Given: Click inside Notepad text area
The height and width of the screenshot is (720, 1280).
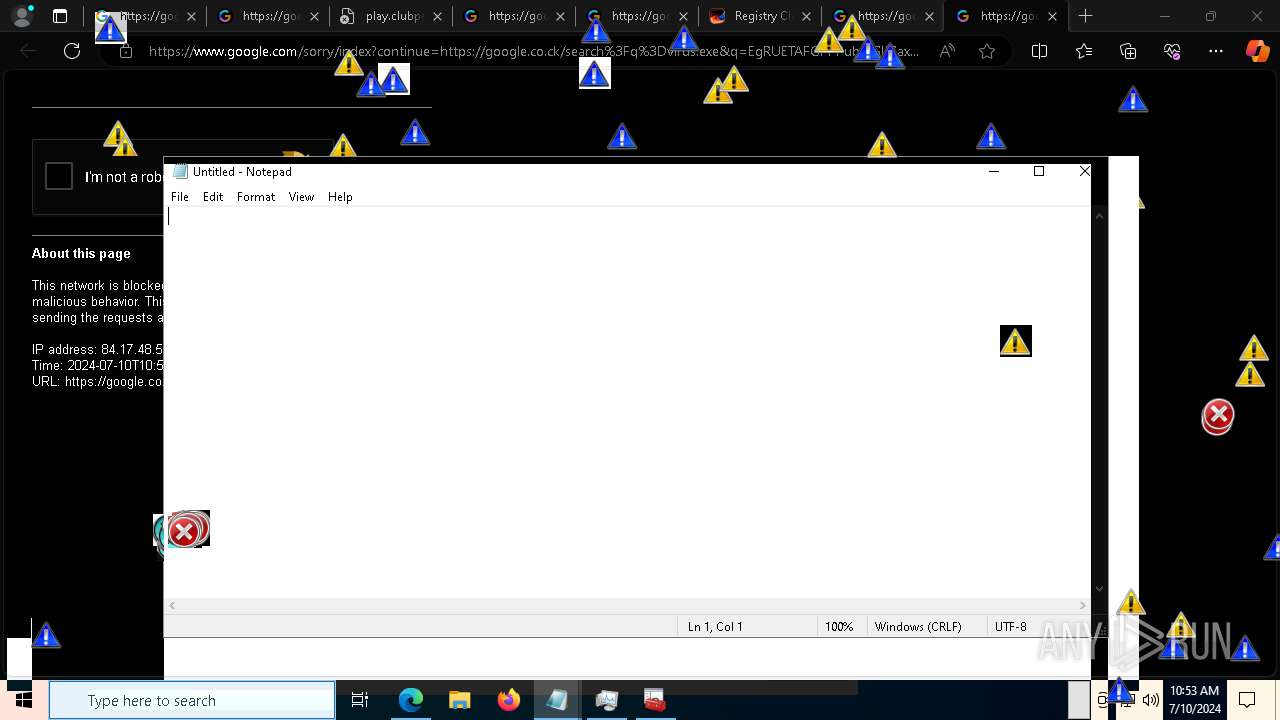Looking at the screenshot, I should point(628,402).
